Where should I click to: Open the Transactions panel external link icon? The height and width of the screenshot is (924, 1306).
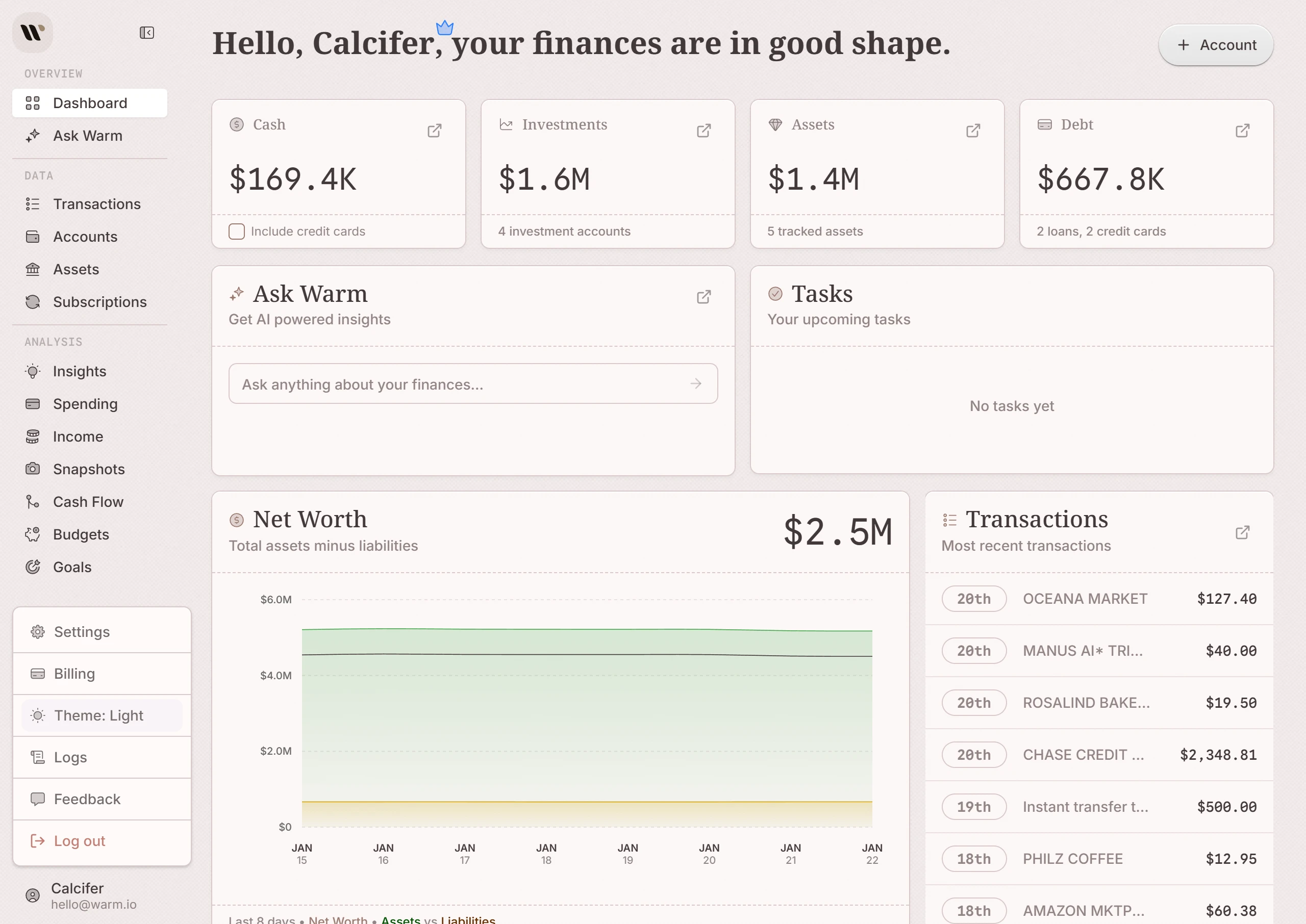point(1243,532)
